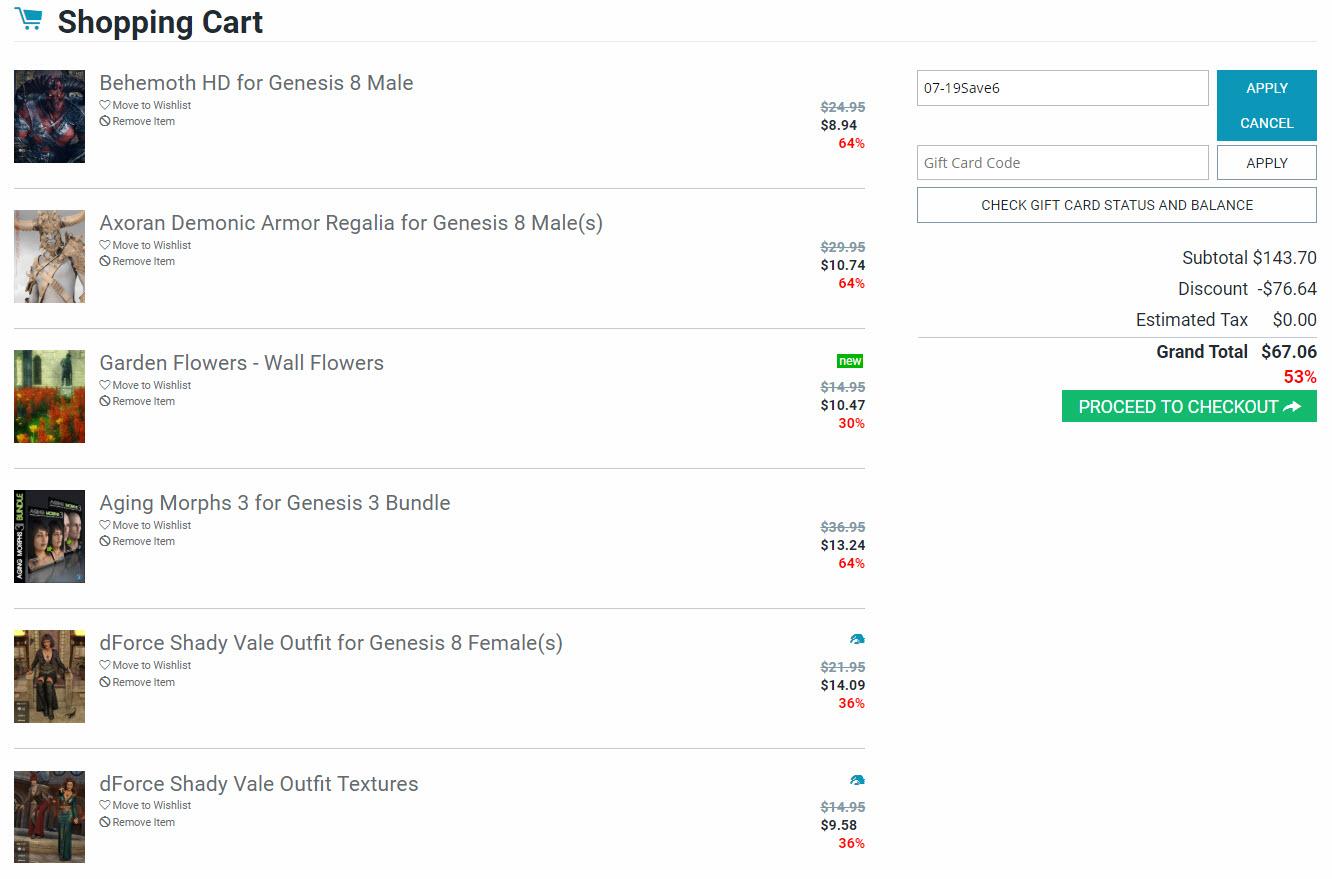Open dForce Shady Vale Outfit Textures title

259,784
